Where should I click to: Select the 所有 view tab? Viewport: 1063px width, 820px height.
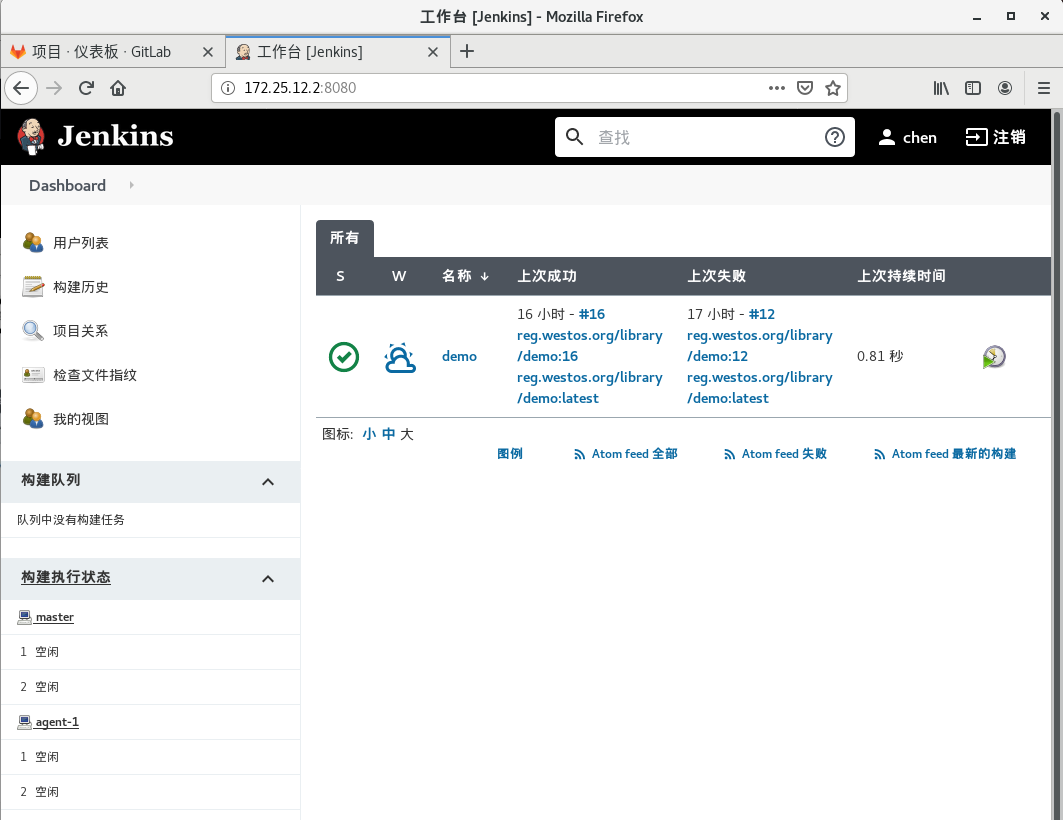pyautogui.click(x=344, y=238)
